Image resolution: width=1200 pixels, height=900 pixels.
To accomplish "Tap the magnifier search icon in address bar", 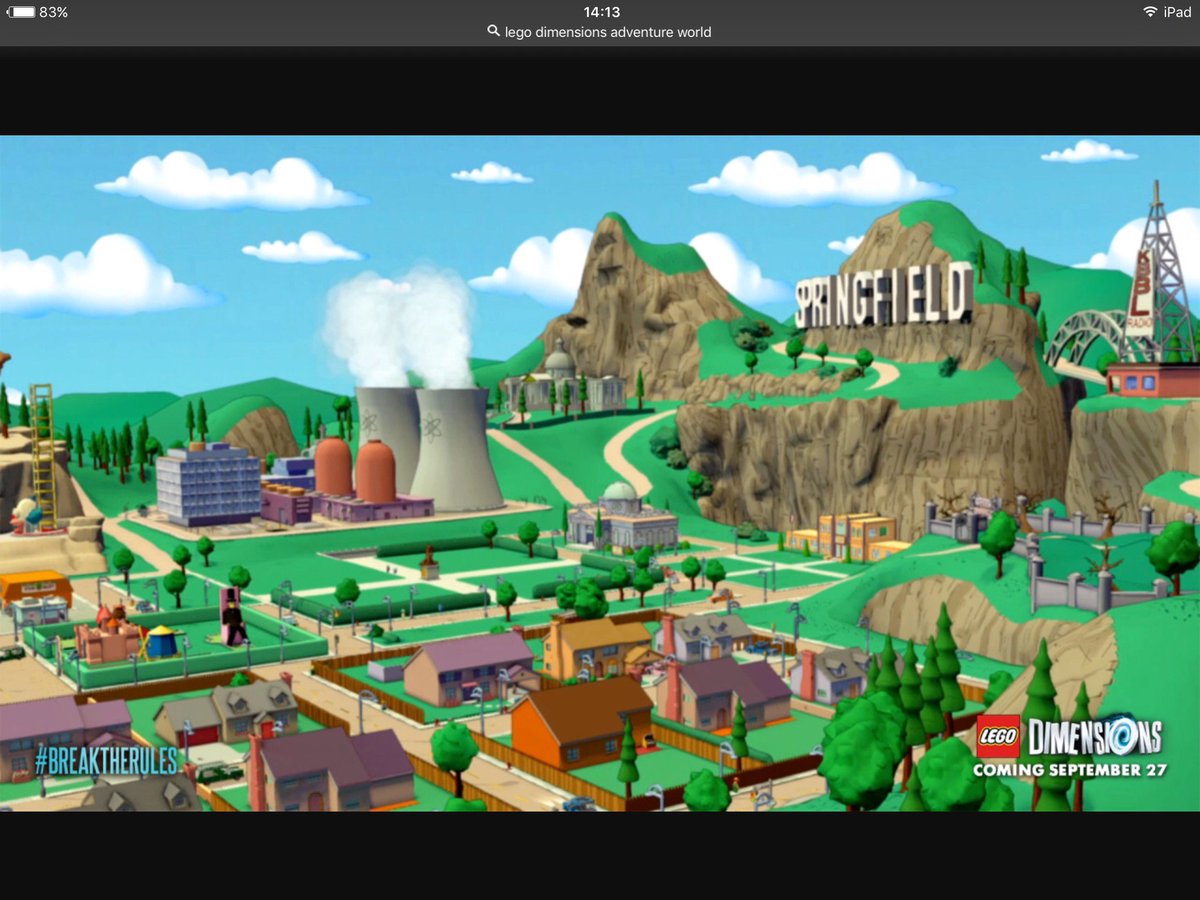I will (x=493, y=32).
